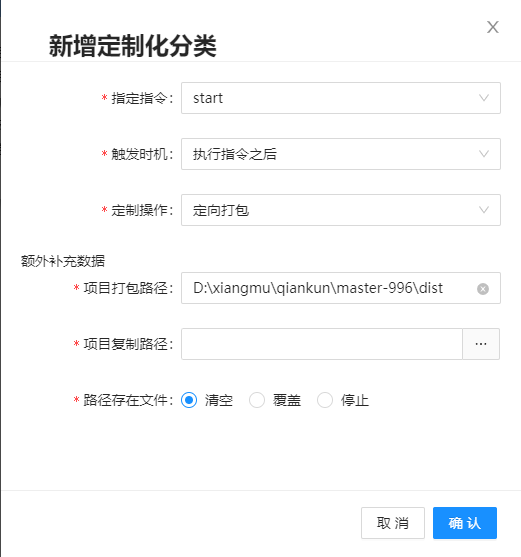Screen dimensions: 521x557
Task: Confirm with the 确认 button
Action: tap(465, 523)
